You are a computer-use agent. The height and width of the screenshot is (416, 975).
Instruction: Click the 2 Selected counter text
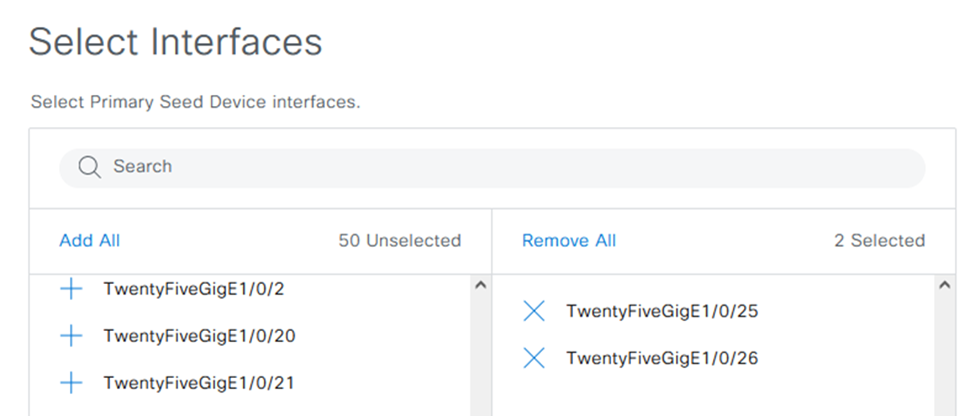coord(879,241)
